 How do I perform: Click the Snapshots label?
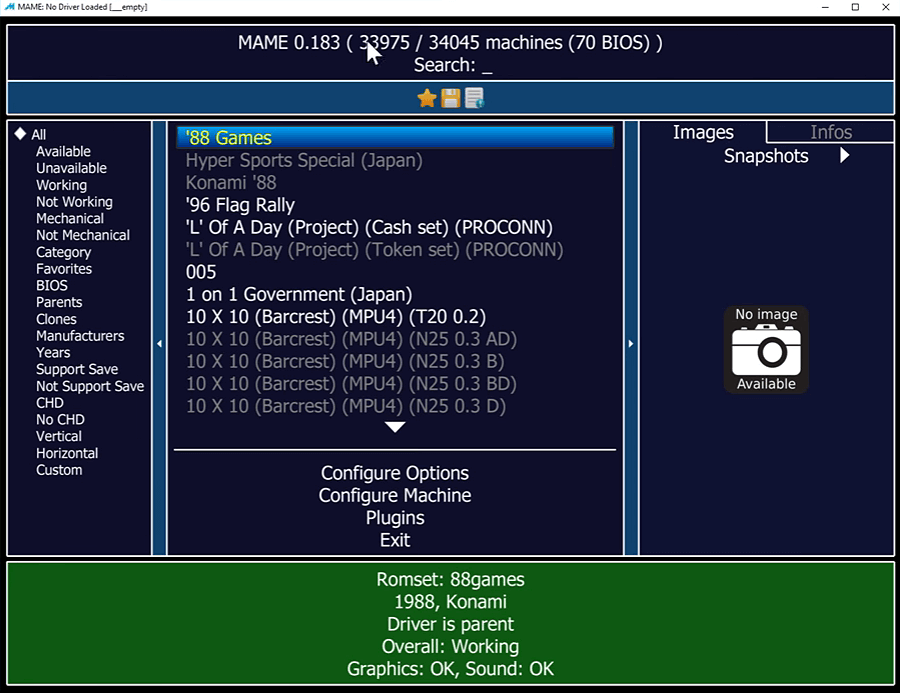[766, 156]
